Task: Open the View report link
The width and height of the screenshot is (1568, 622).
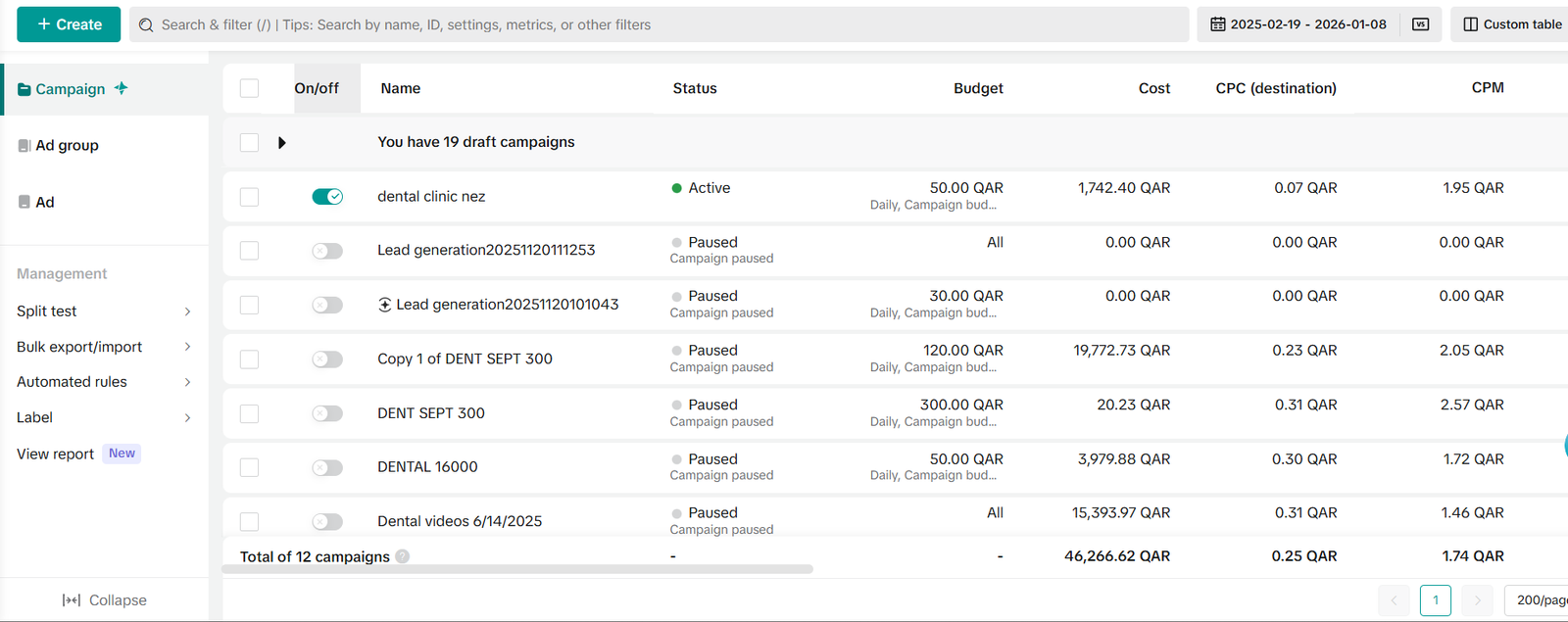Action: 56,455
